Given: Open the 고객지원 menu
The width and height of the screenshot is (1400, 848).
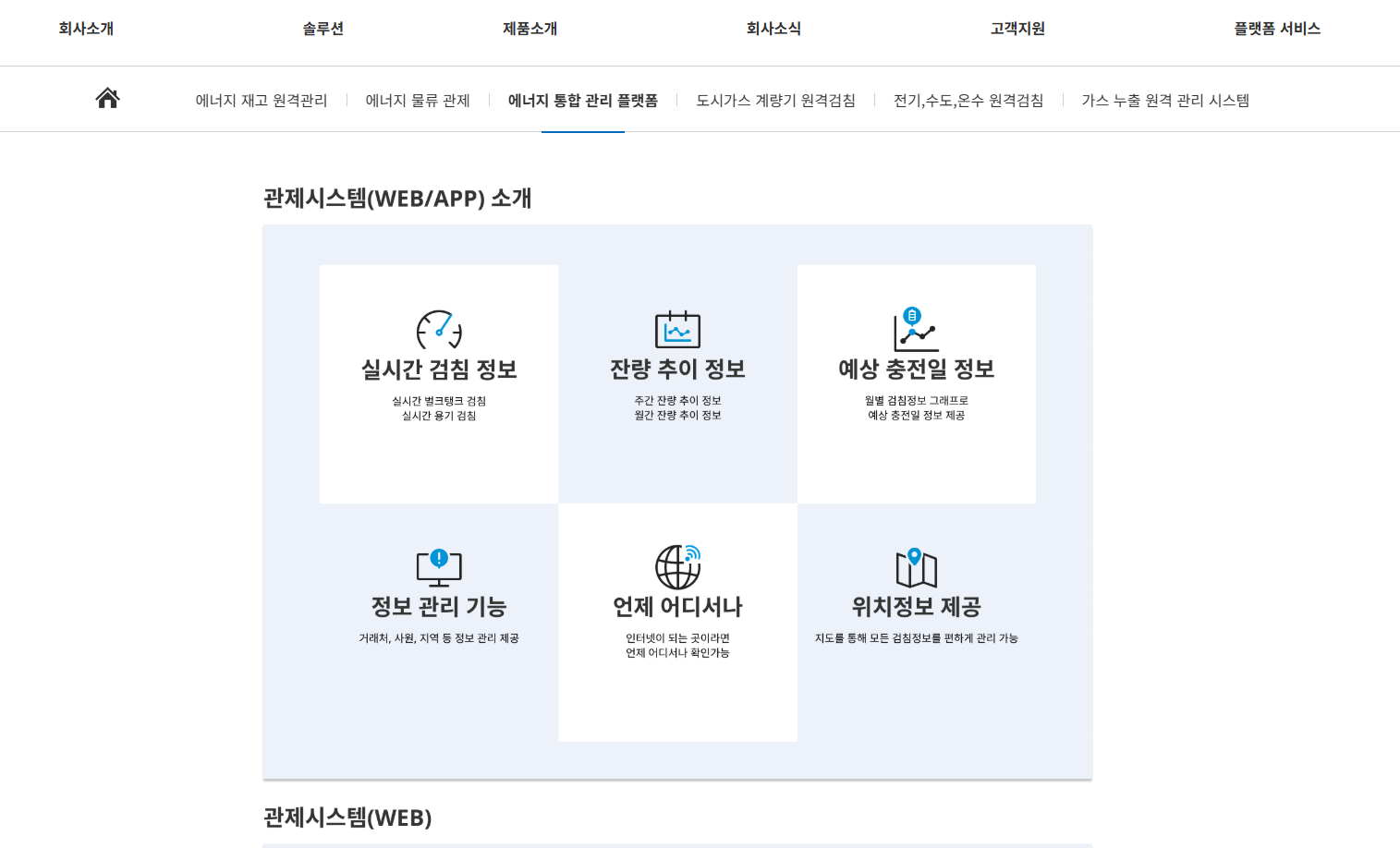Looking at the screenshot, I should pos(1017,29).
